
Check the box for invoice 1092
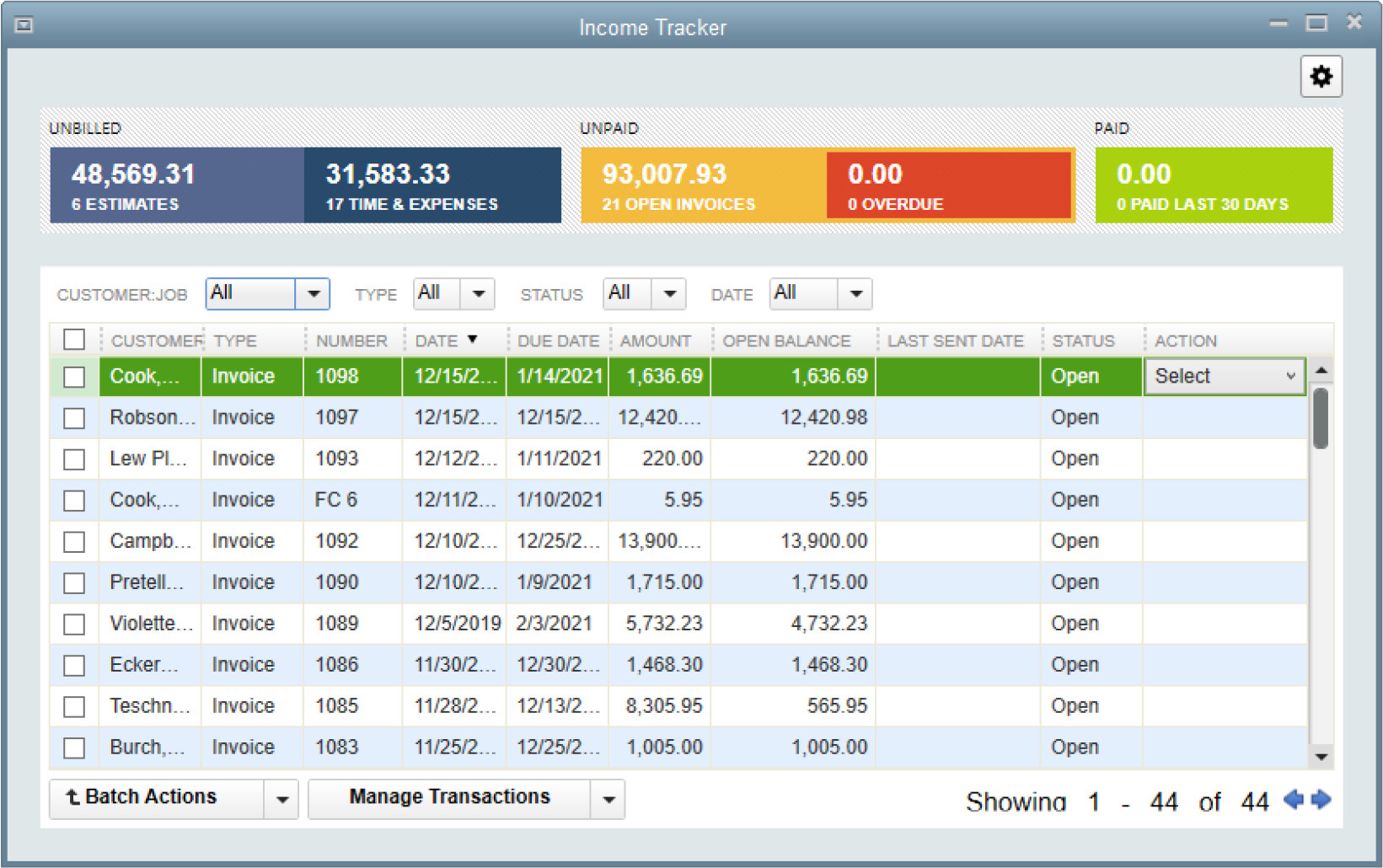pos(74,542)
